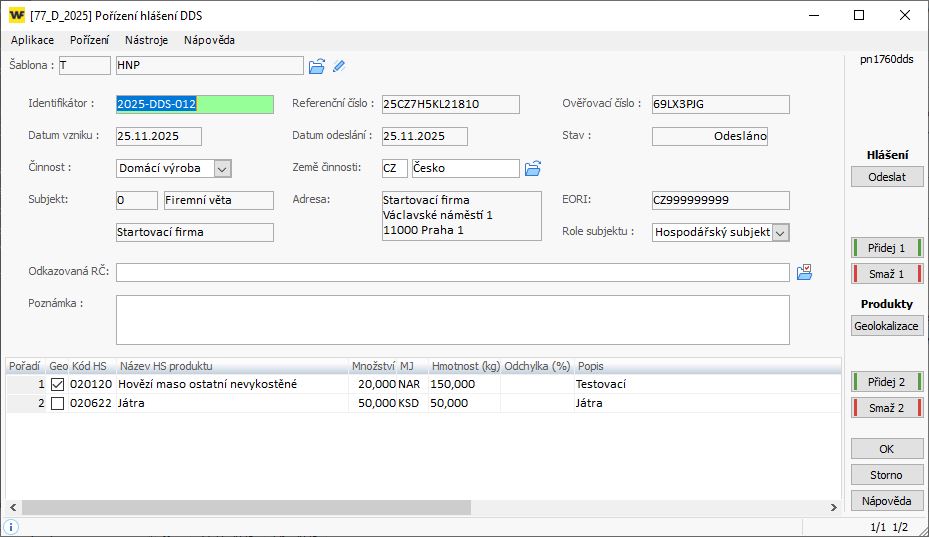Open the Pořízení menu
Screen dimensions: 929x537
click(89, 41)
